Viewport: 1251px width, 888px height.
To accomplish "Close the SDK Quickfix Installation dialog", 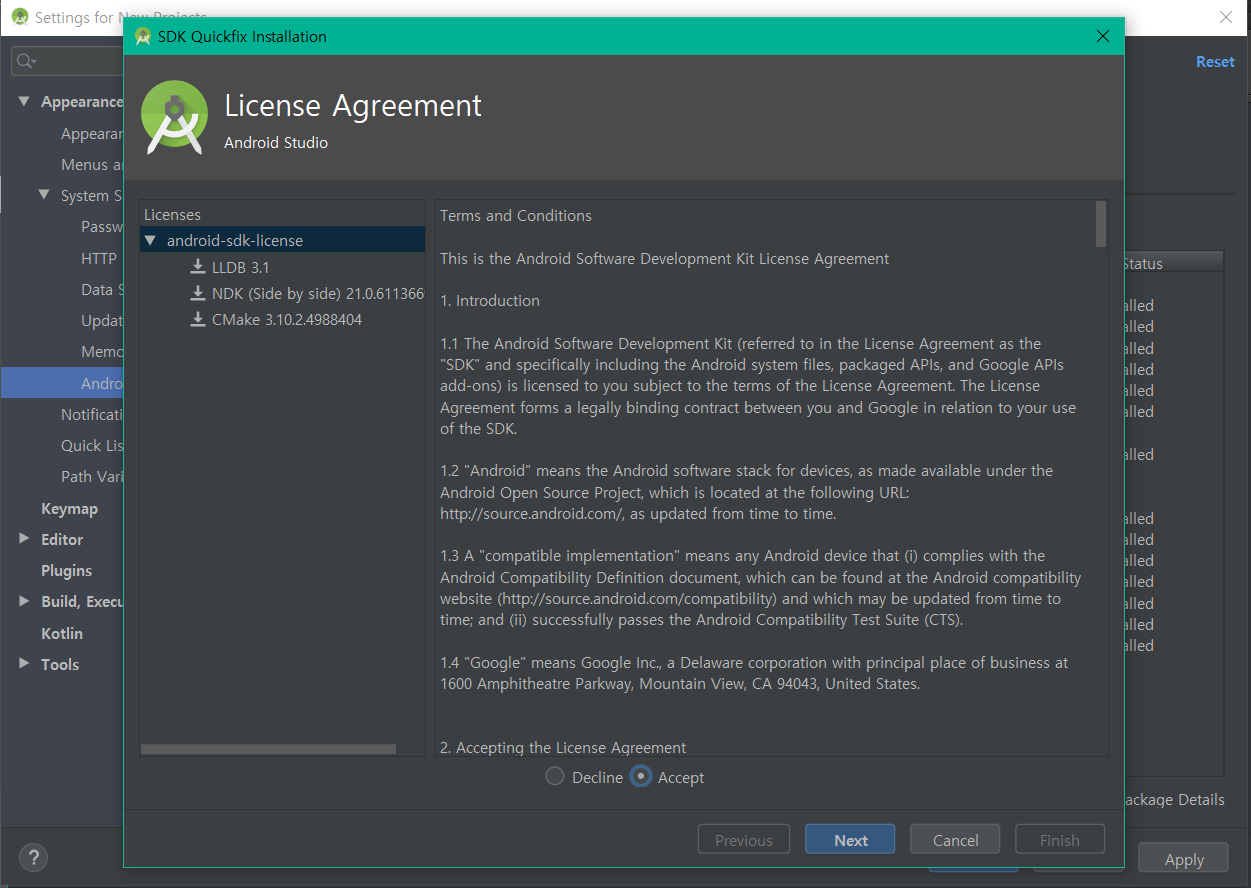I will tap(1103, 36).
